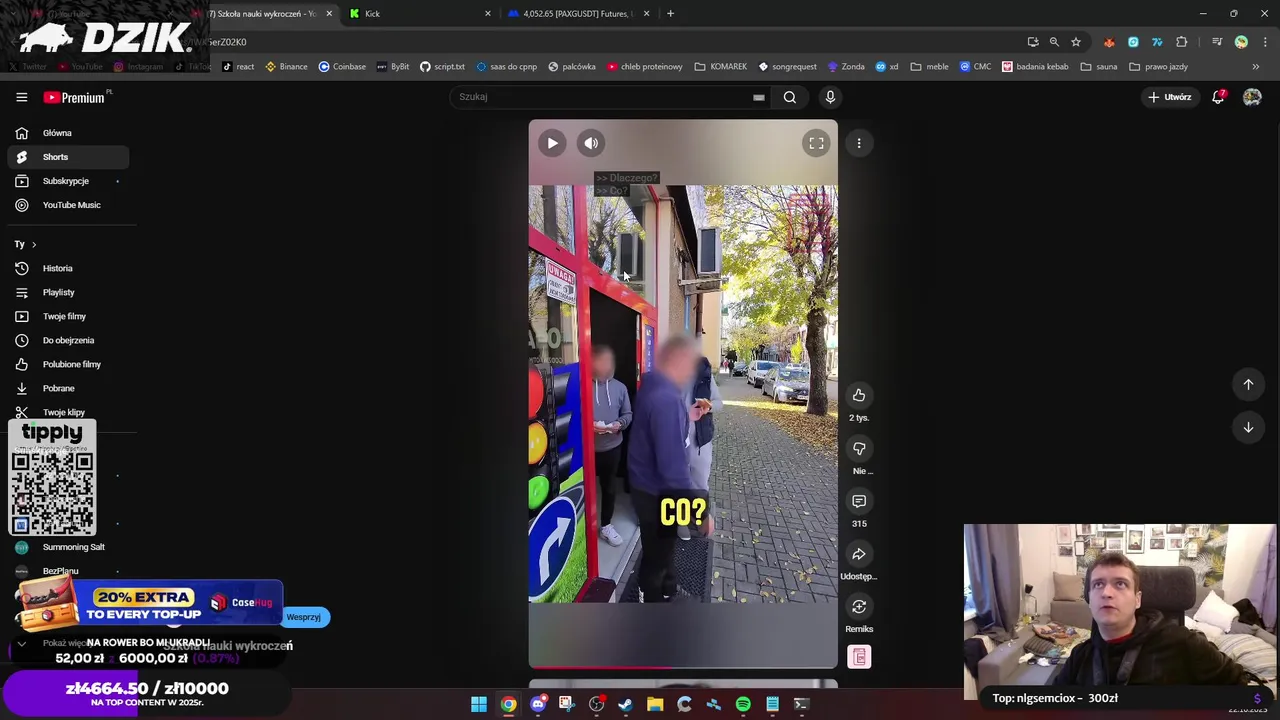Open Coinbase bookmark
Viewport: 1280px width, 720px height.
tap(342, 67)
